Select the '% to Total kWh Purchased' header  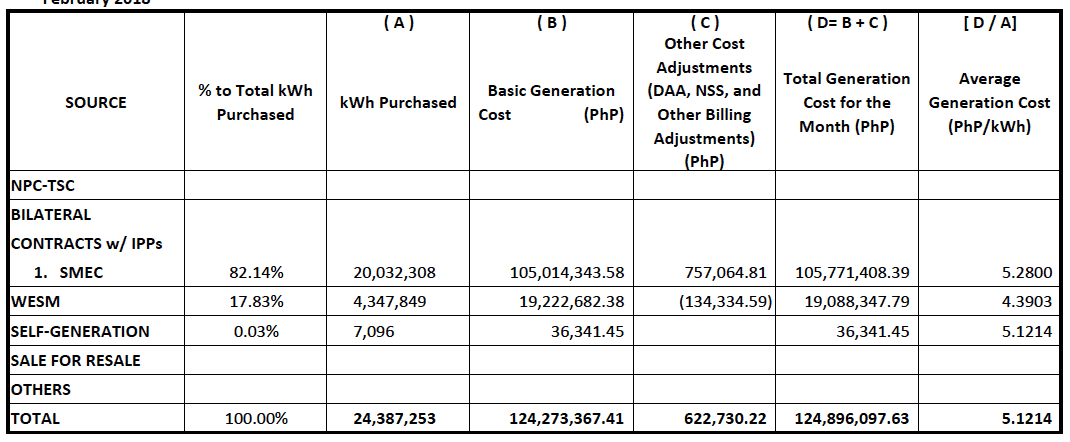[x=255, y=102]
